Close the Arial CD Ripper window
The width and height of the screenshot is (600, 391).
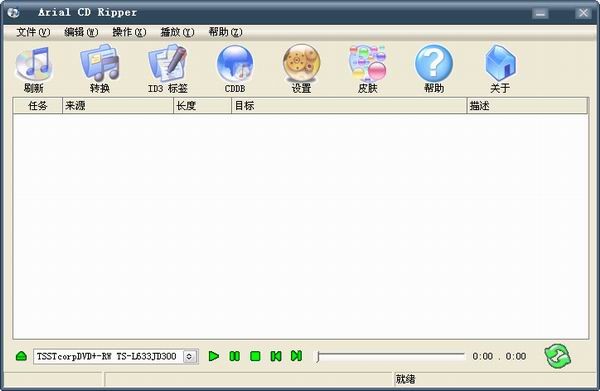point(584,13)
